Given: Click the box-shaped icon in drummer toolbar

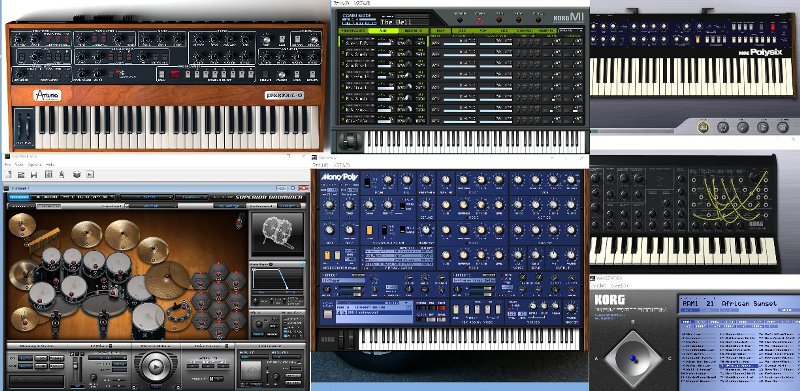Looking at the screenshot, I should (77, 174).
